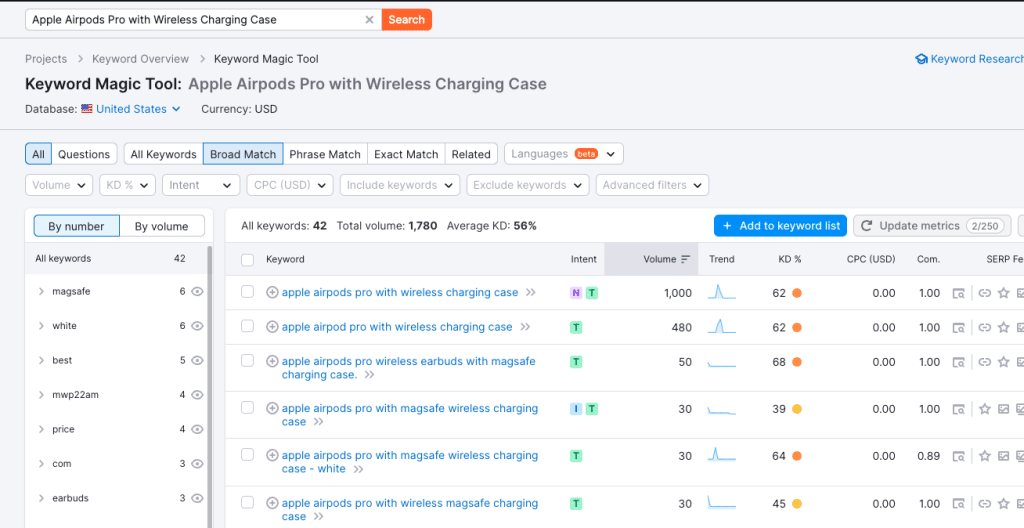Click the link SERP feature icon in 50-volume row
The height and width of the screenshot is (528, 1024).
(x=985, y=362)
